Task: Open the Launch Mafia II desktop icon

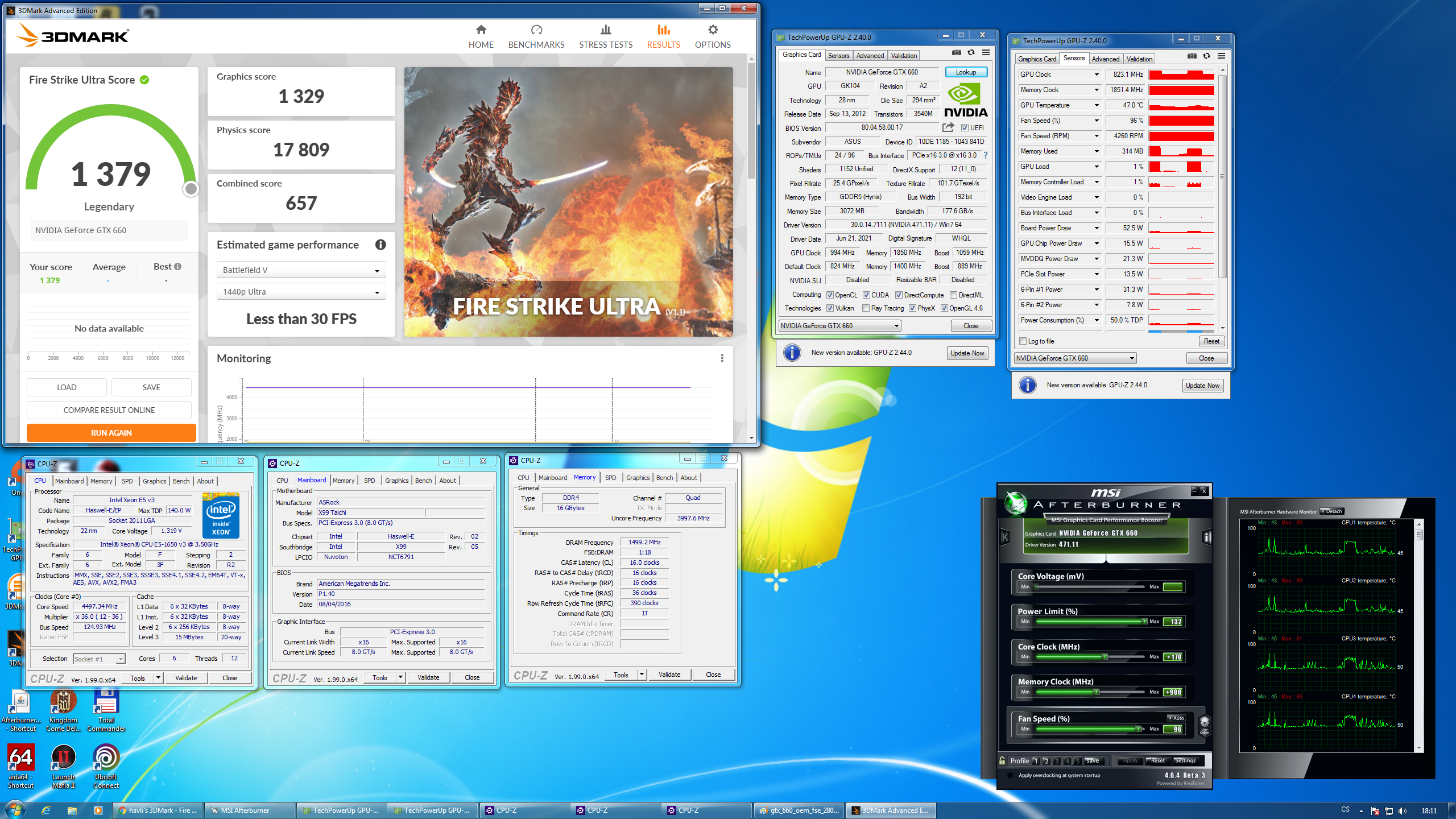Action: [x=64, y=766]
